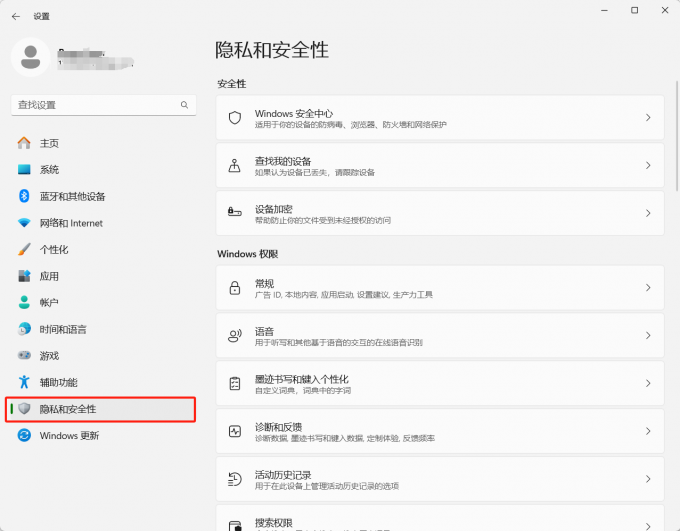
Task: Open Windows 更新 page
Action: coord(101,436)
